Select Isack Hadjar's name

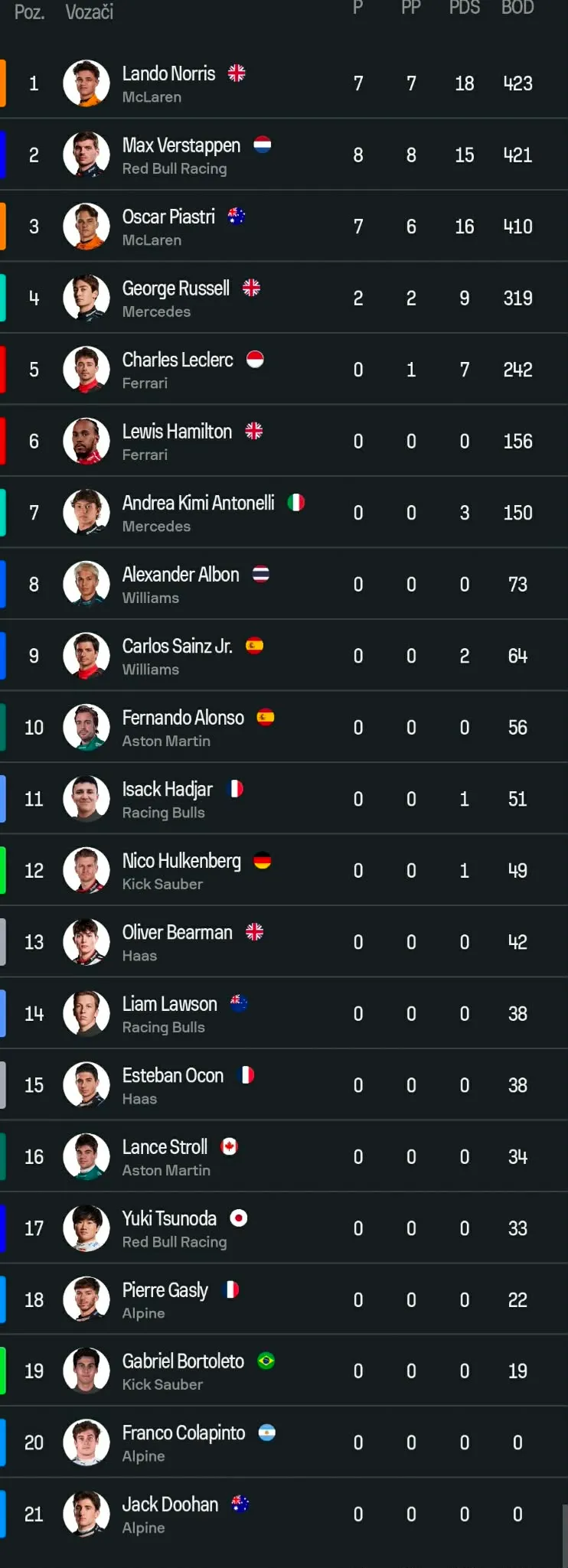pyautogui.click(x=168, y=789)
